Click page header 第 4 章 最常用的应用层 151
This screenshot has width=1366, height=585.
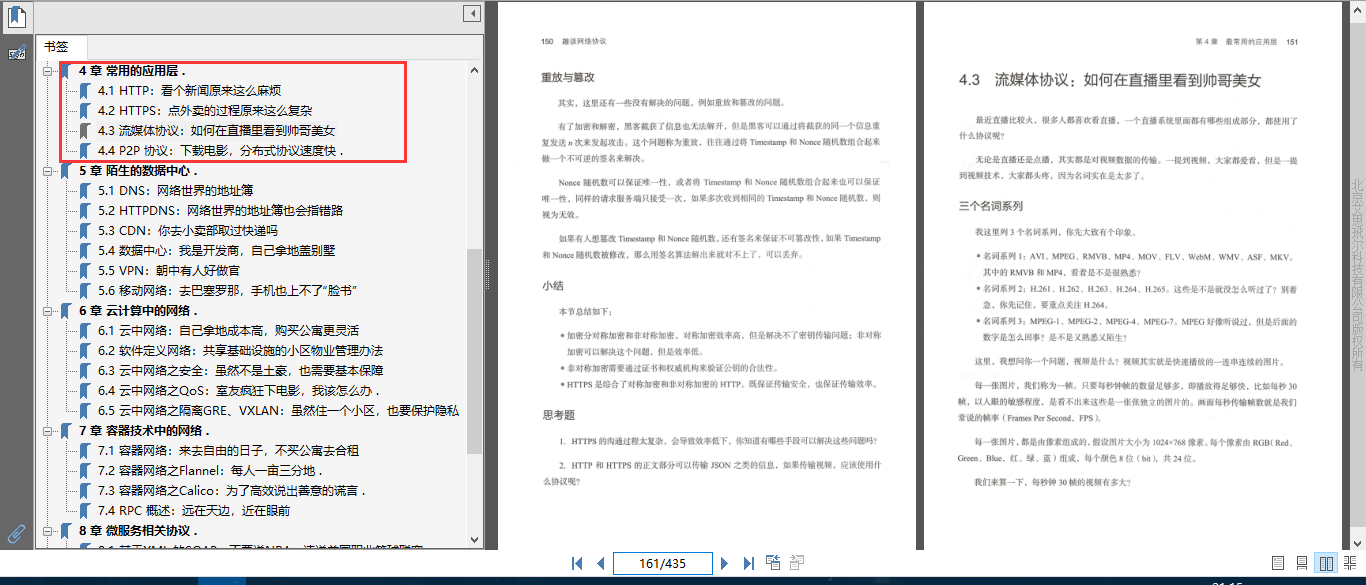[1246, 42]
